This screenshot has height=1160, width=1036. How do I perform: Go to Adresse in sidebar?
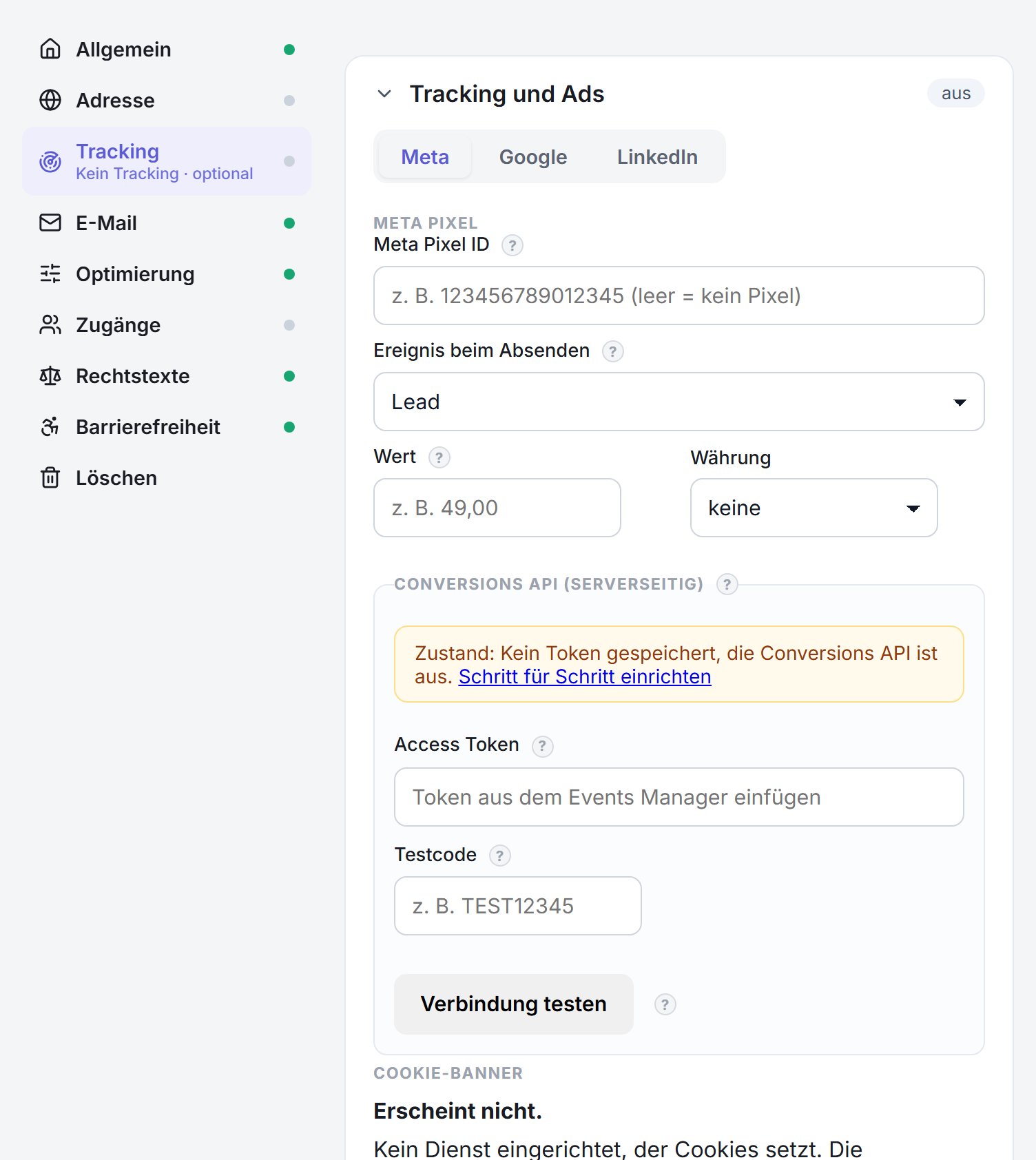(167, 101)
